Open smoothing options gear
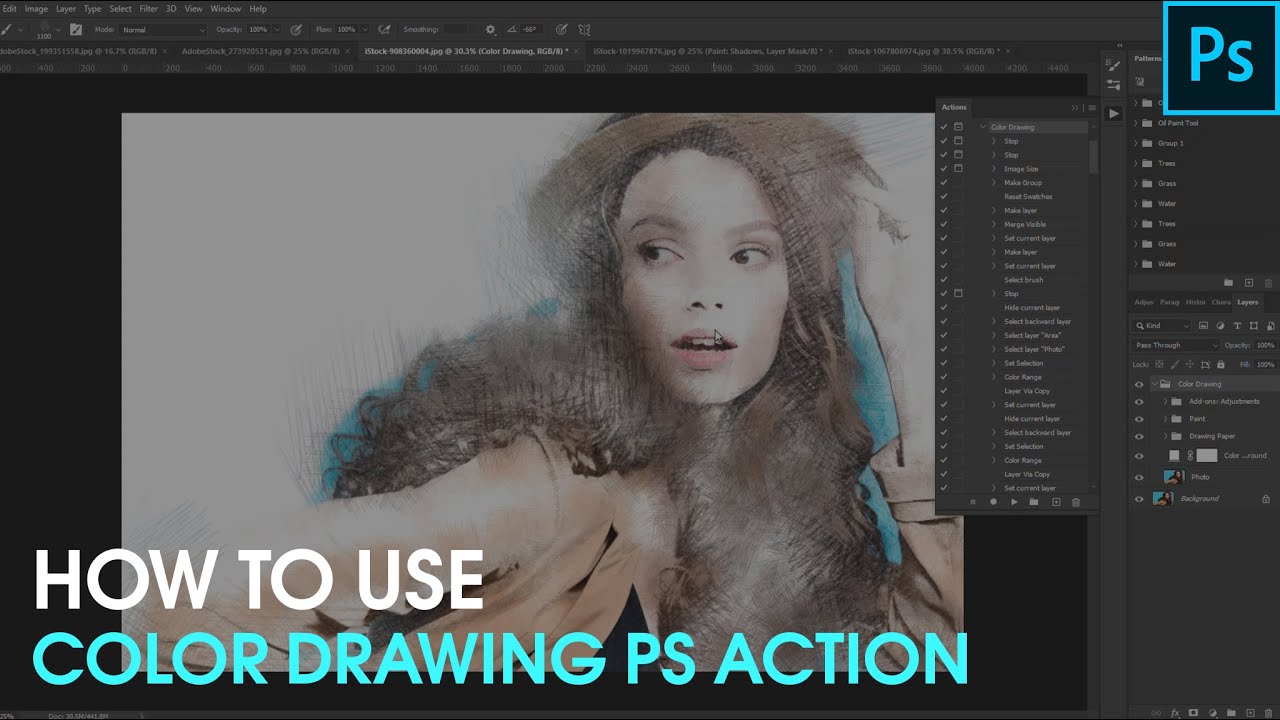 pos(490,30)
